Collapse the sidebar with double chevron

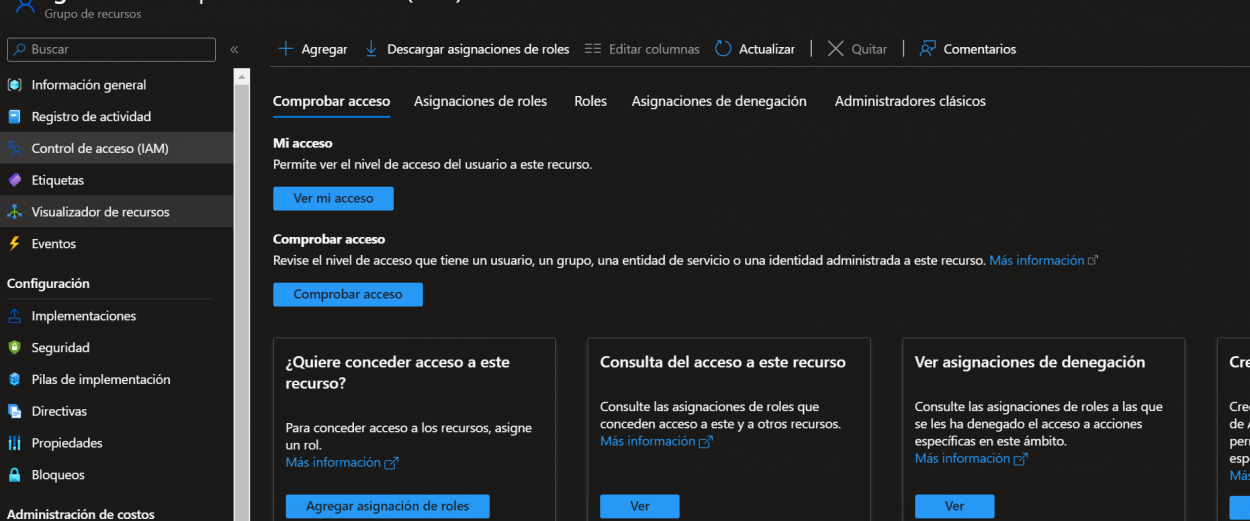tap(234, 49)
